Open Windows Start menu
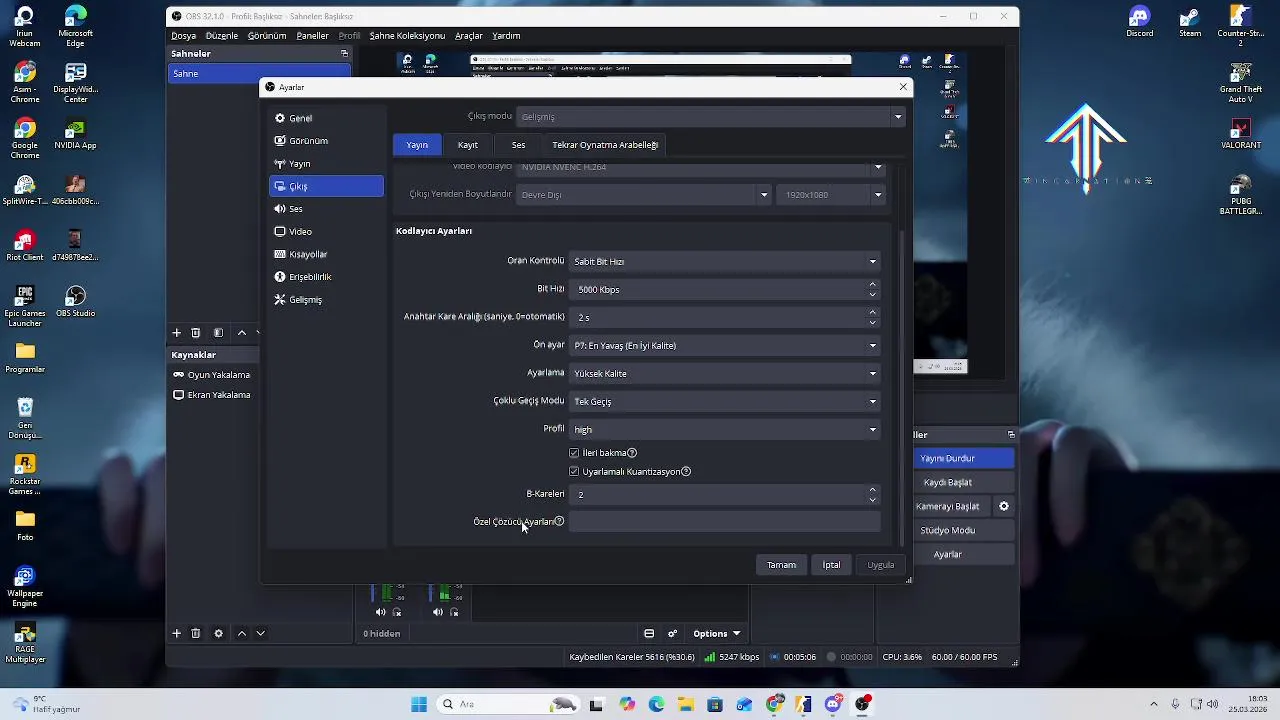The height and width of the screenshot is (720, 1280). point(419,704)
